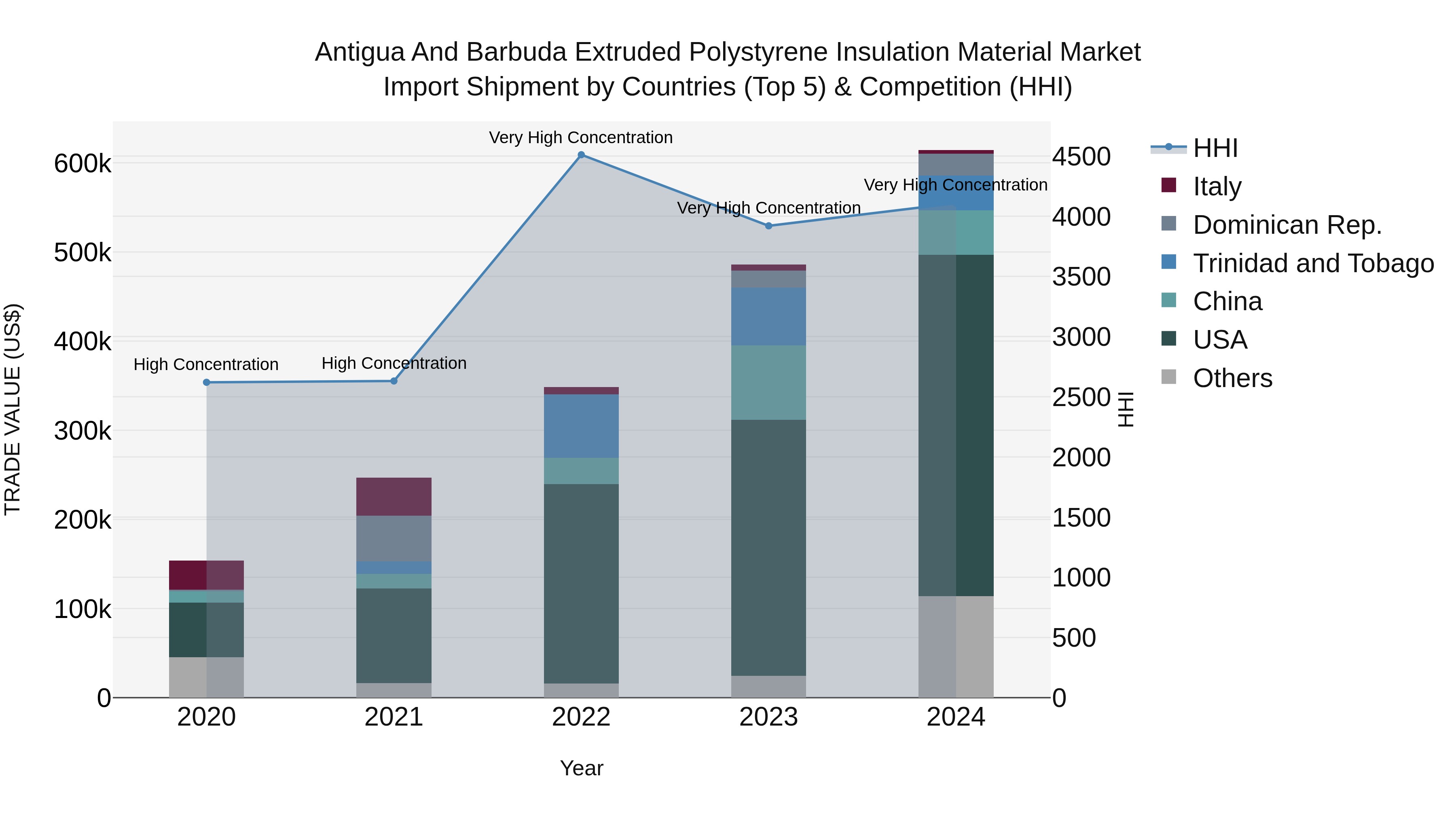This screenshot has width=1456, height=819.
Task: Click 'Very High Concentration' annotation near 2024
Action: click(x=956, y=185)
